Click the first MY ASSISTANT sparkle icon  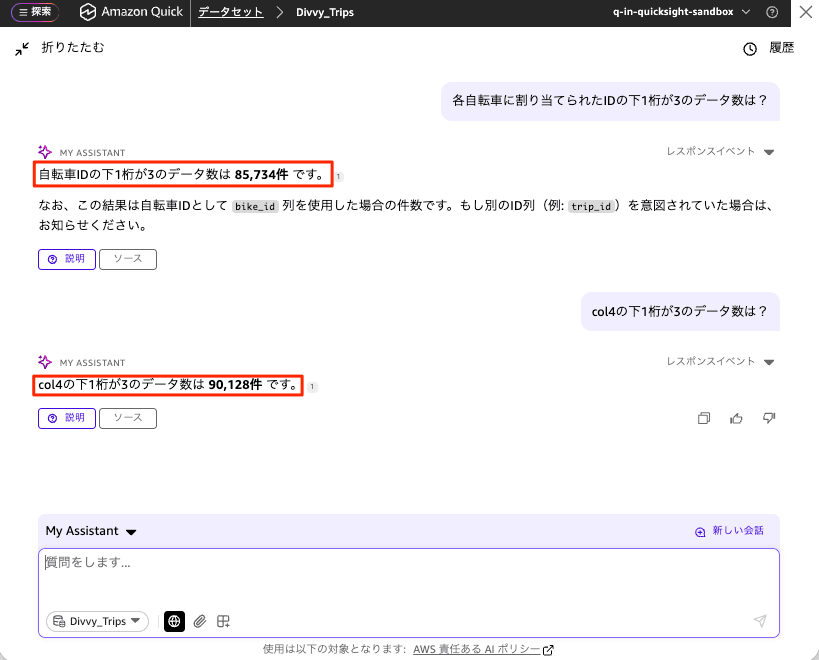coord(45,152)
